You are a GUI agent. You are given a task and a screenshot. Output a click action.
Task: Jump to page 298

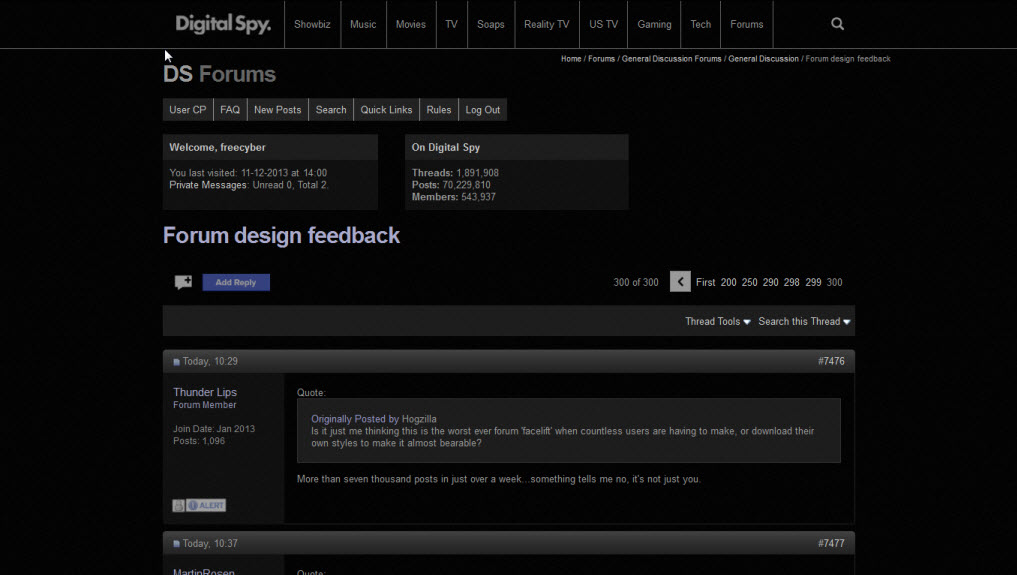791,282
